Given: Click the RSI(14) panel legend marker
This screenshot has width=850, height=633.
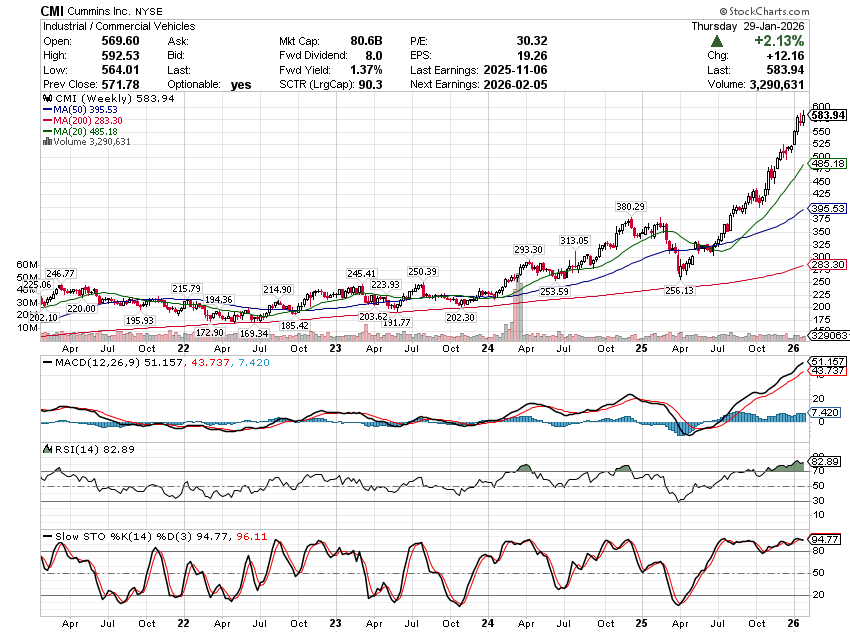Looking at the screenshot, I should coord(45,449).
